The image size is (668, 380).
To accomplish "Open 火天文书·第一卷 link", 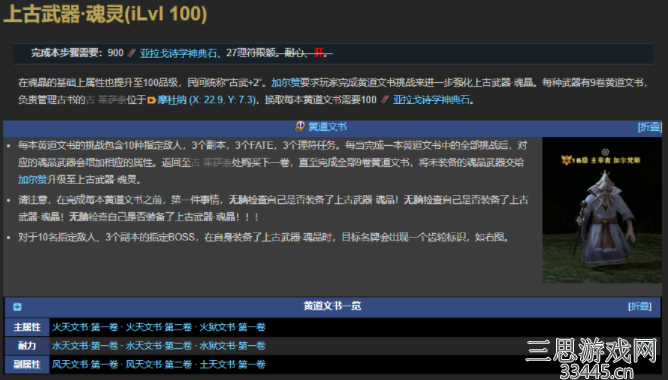I will click(85, 327).
